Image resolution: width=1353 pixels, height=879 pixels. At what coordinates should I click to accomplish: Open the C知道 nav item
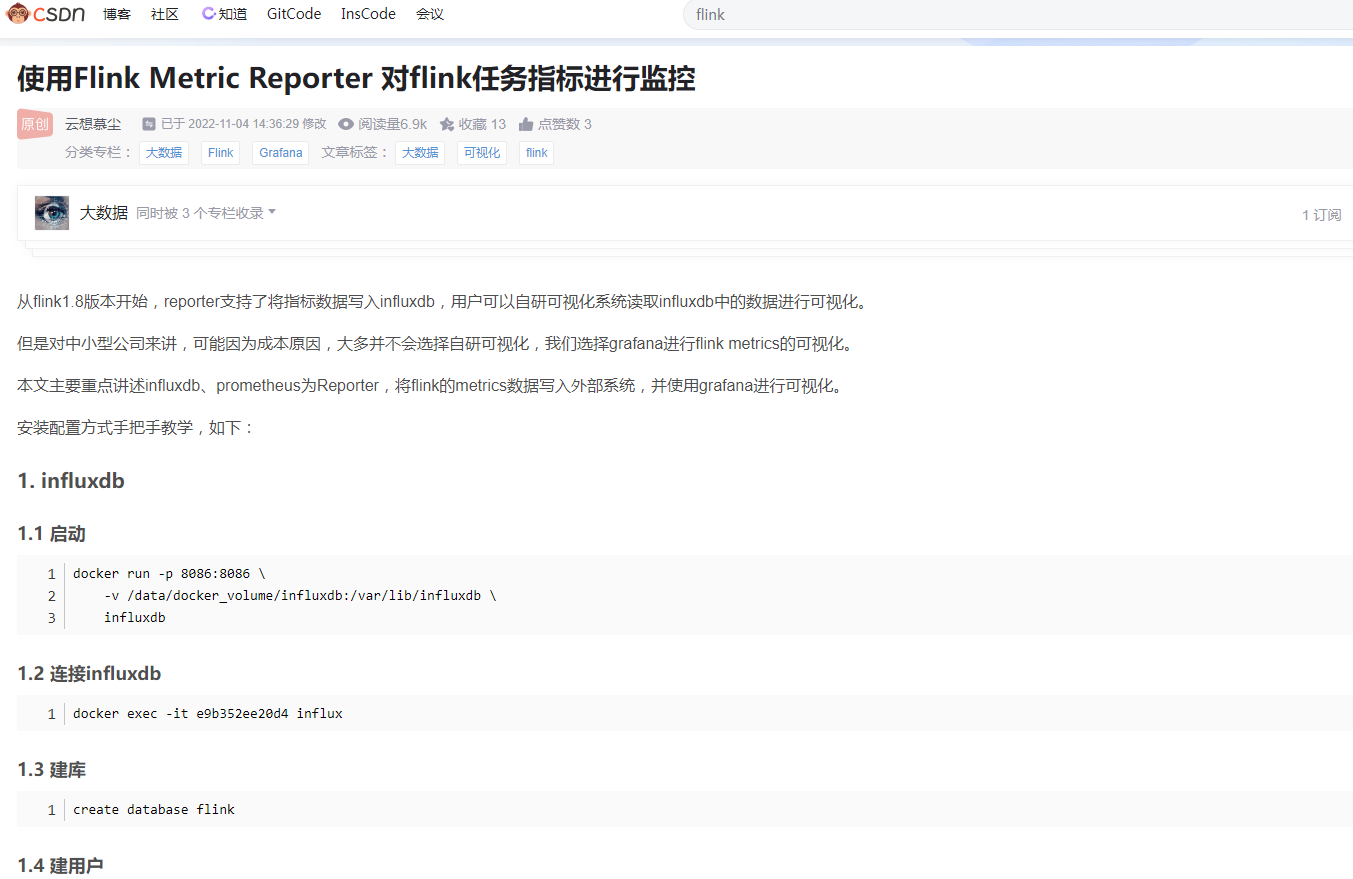(x=224, y=14)
